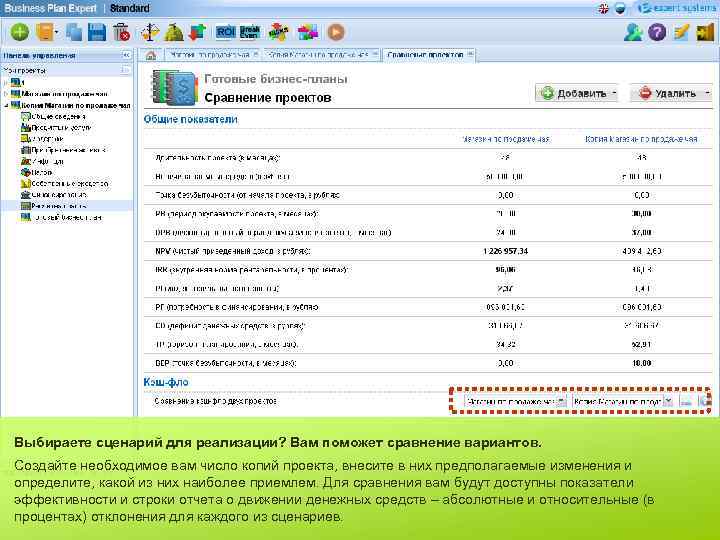Click the pencil note icon at top right
Image resolution: width=720 pixels, height=540 pixels.
pyautogui.click(x=681, y=32)
